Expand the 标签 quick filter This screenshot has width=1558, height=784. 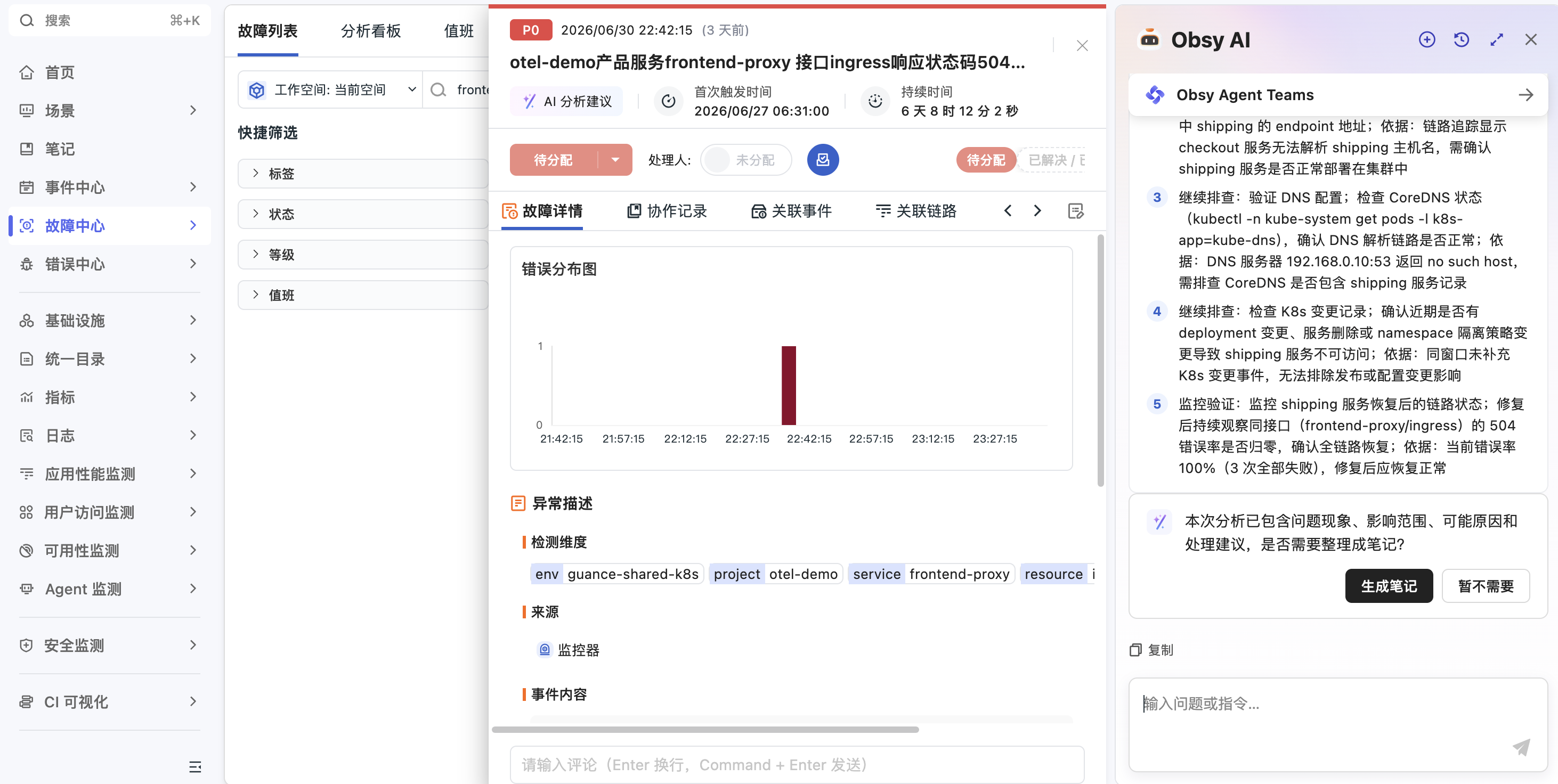coord(363,174)
